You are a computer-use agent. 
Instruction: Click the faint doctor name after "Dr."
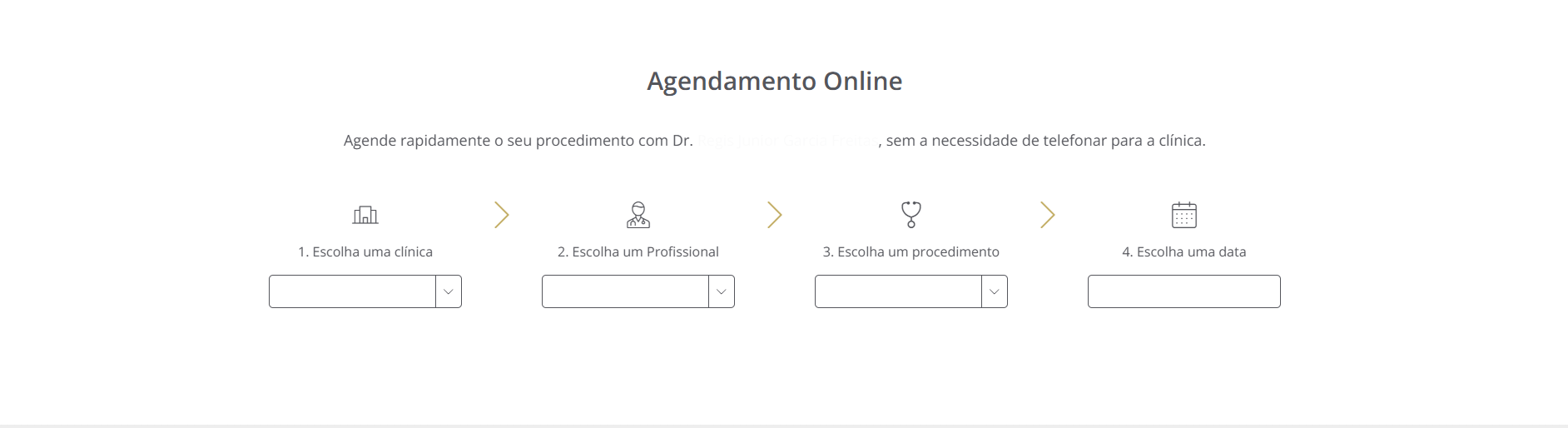click(x=786, y=141)
